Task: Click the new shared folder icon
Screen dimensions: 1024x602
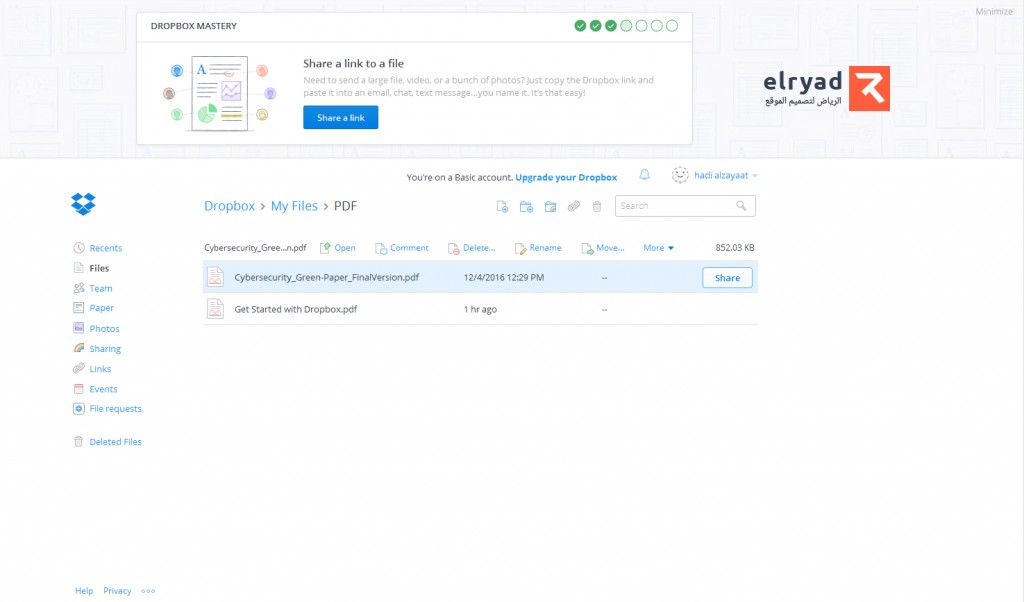Action: (551, 207)
